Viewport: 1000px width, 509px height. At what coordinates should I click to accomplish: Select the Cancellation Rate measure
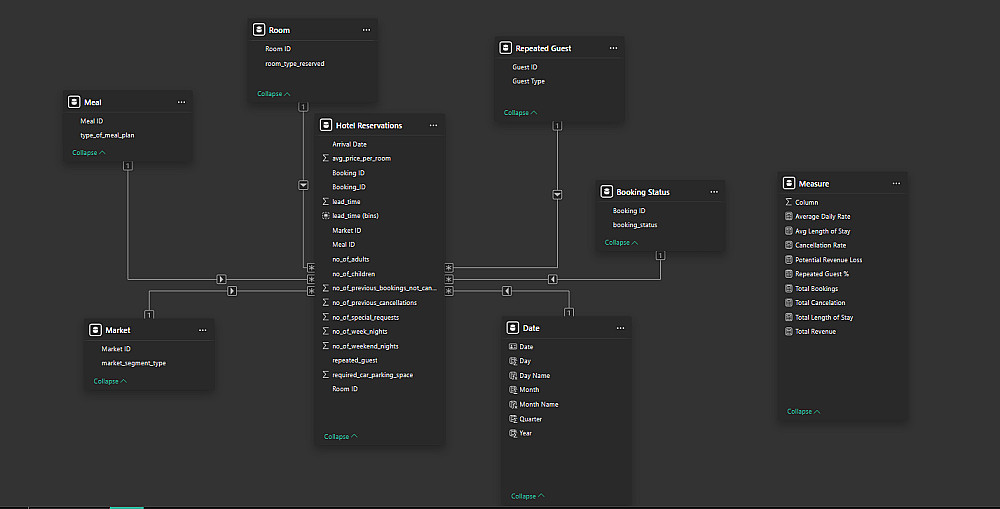[x=820, y=245]
